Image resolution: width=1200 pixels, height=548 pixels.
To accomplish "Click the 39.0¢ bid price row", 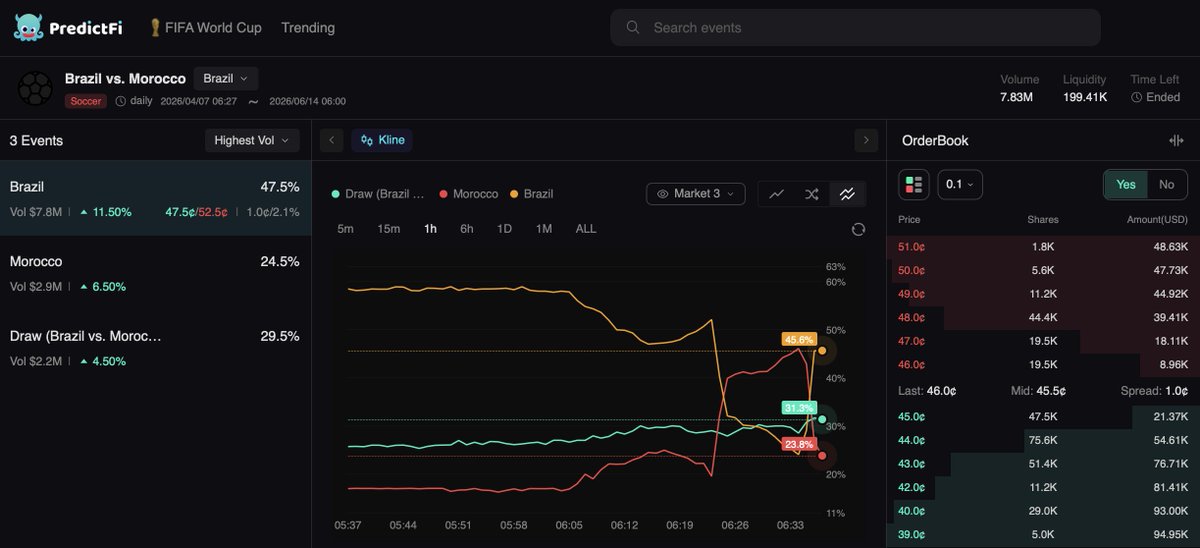I will [1043, 534].
